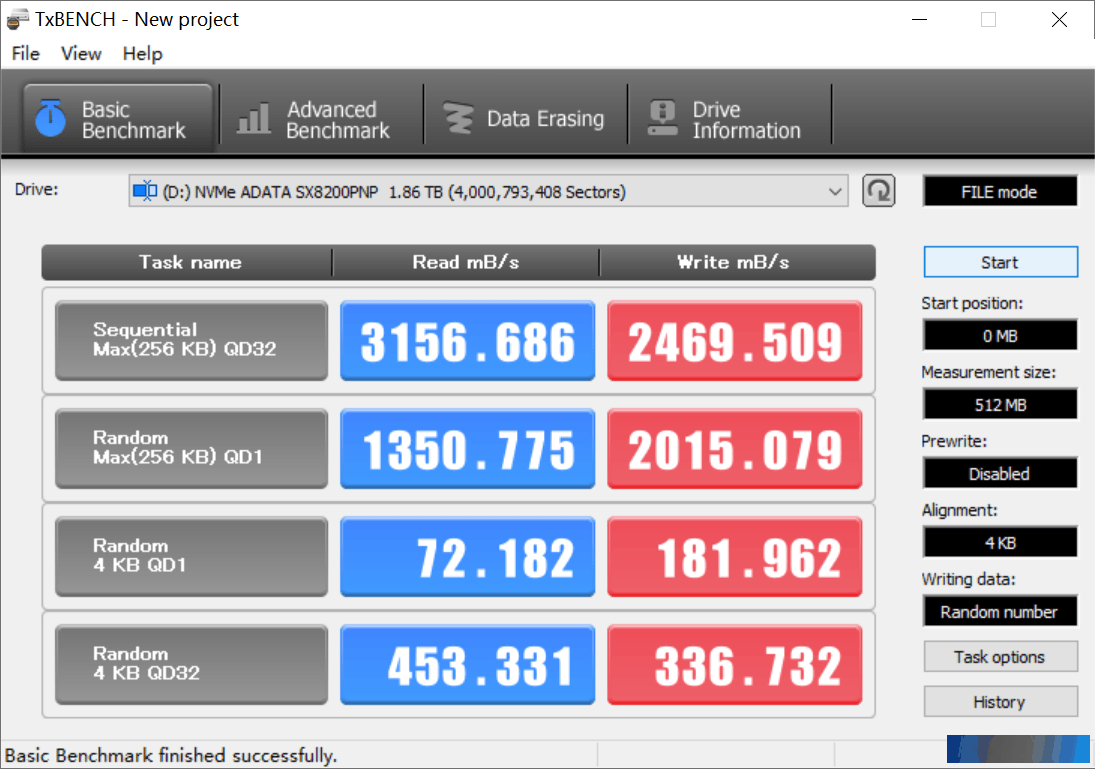
Task: Click Random Max(256 KB) QD1 task button
Action: 191,448
